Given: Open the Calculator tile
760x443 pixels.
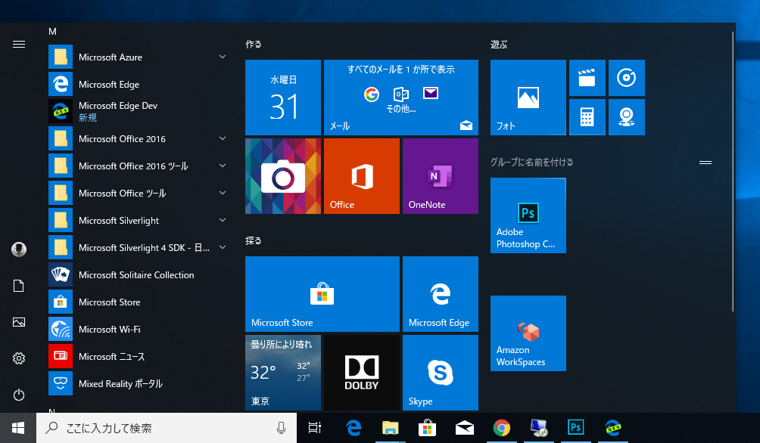Looking at the screenshot, I should point(587,117).
